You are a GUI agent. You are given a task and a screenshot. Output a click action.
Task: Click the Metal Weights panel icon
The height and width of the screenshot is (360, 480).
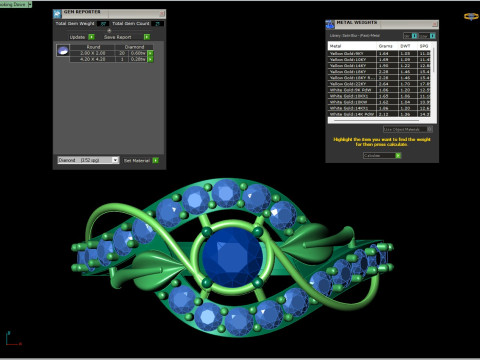click(x=330, y=24)
